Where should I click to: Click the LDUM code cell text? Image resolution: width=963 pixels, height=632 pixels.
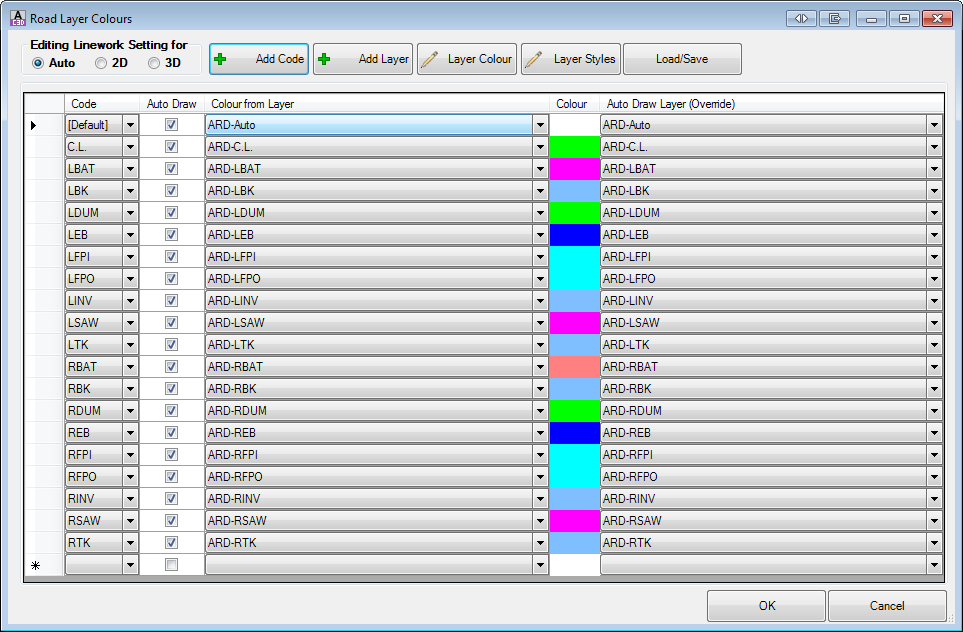(x=83, y=213)
